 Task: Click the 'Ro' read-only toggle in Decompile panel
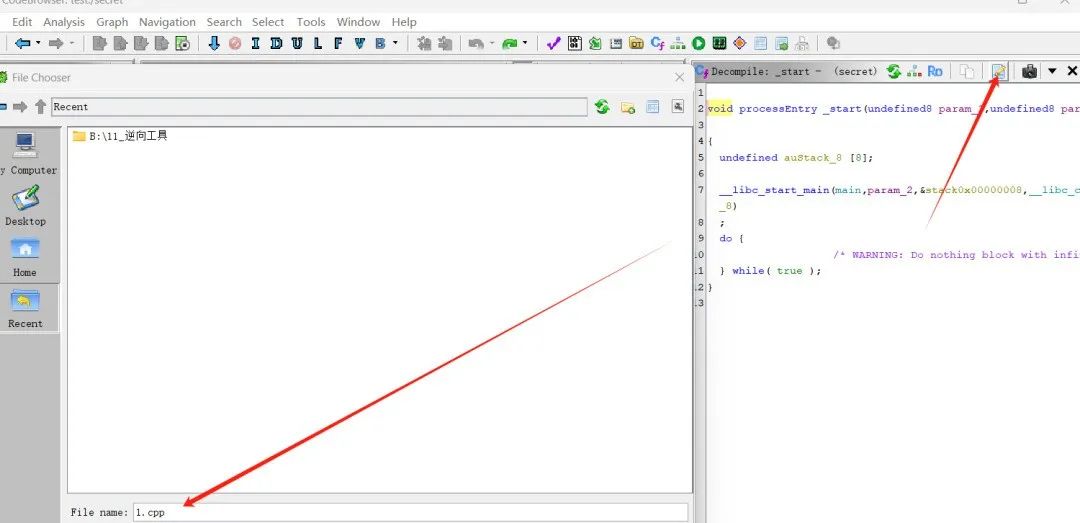pos(935,71)
